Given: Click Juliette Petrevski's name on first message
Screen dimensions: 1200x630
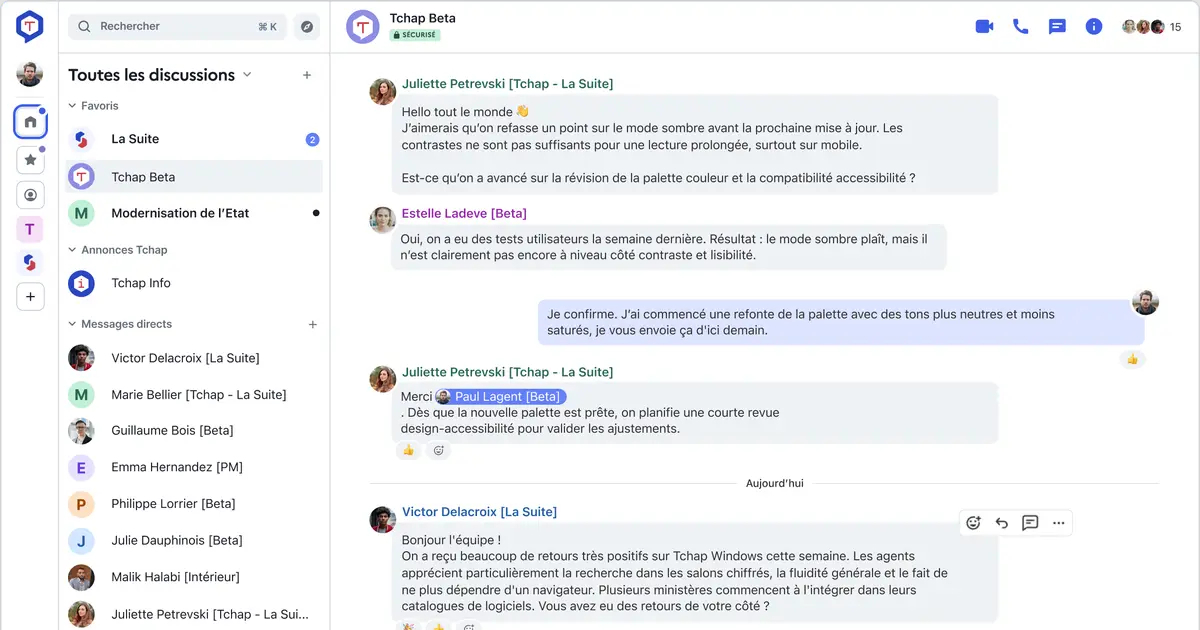Looking at the screenshot, I should click(507, 84).
